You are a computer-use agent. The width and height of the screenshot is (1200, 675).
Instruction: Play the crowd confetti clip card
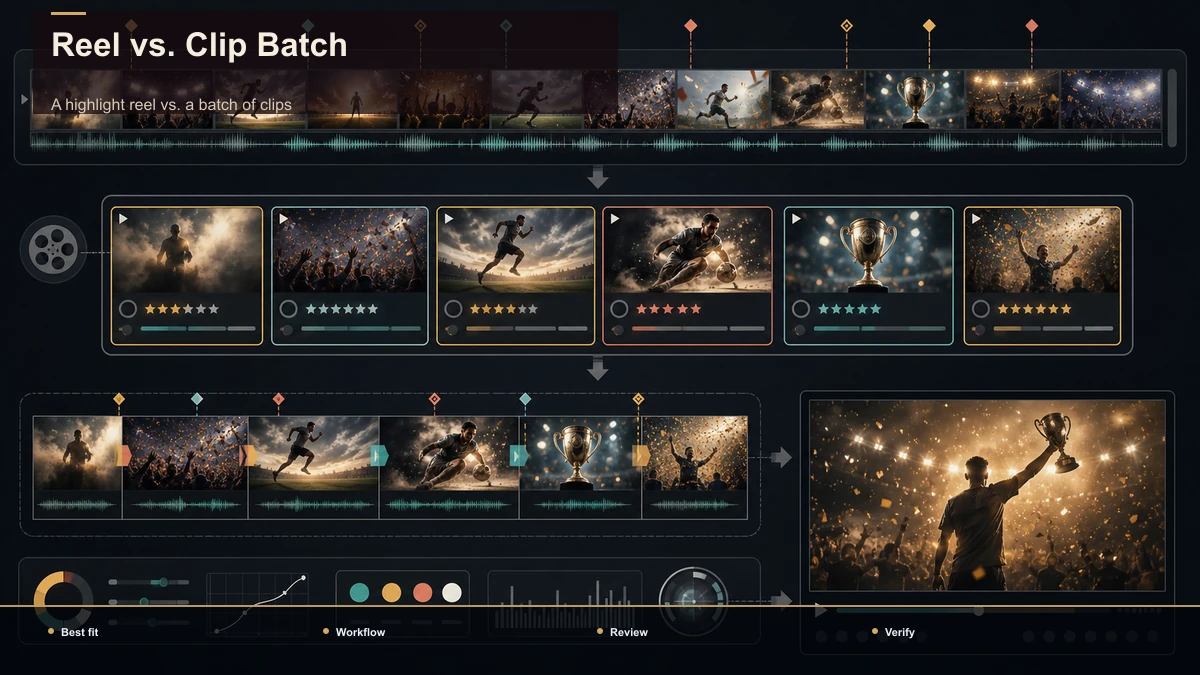pos(285,218)
